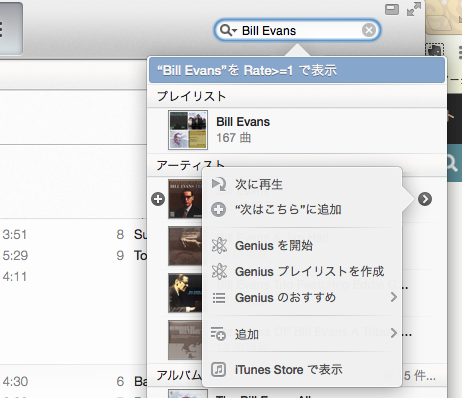Click track number 8 in the list
The height and width of the screenshot is (398, 462).
pos(120,235)
